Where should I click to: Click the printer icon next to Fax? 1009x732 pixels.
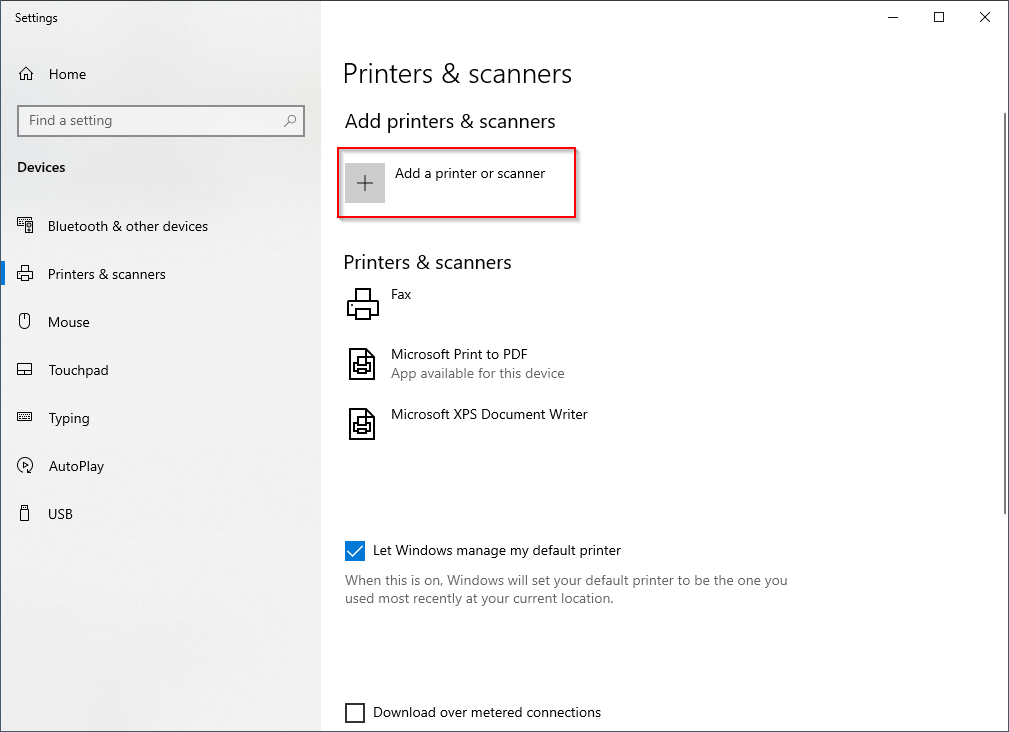click(362, 303)
